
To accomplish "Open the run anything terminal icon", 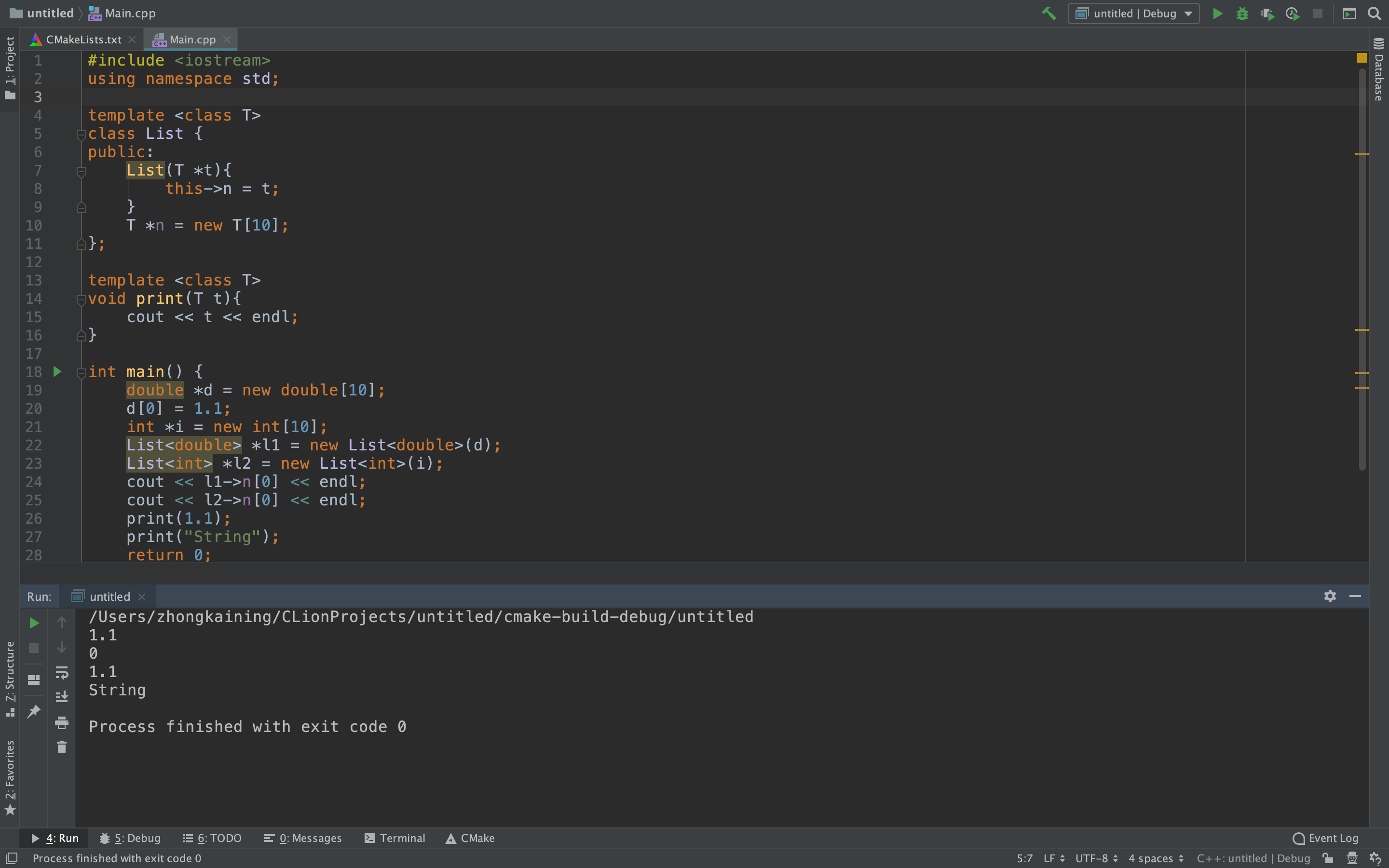I will [1349, 13].
